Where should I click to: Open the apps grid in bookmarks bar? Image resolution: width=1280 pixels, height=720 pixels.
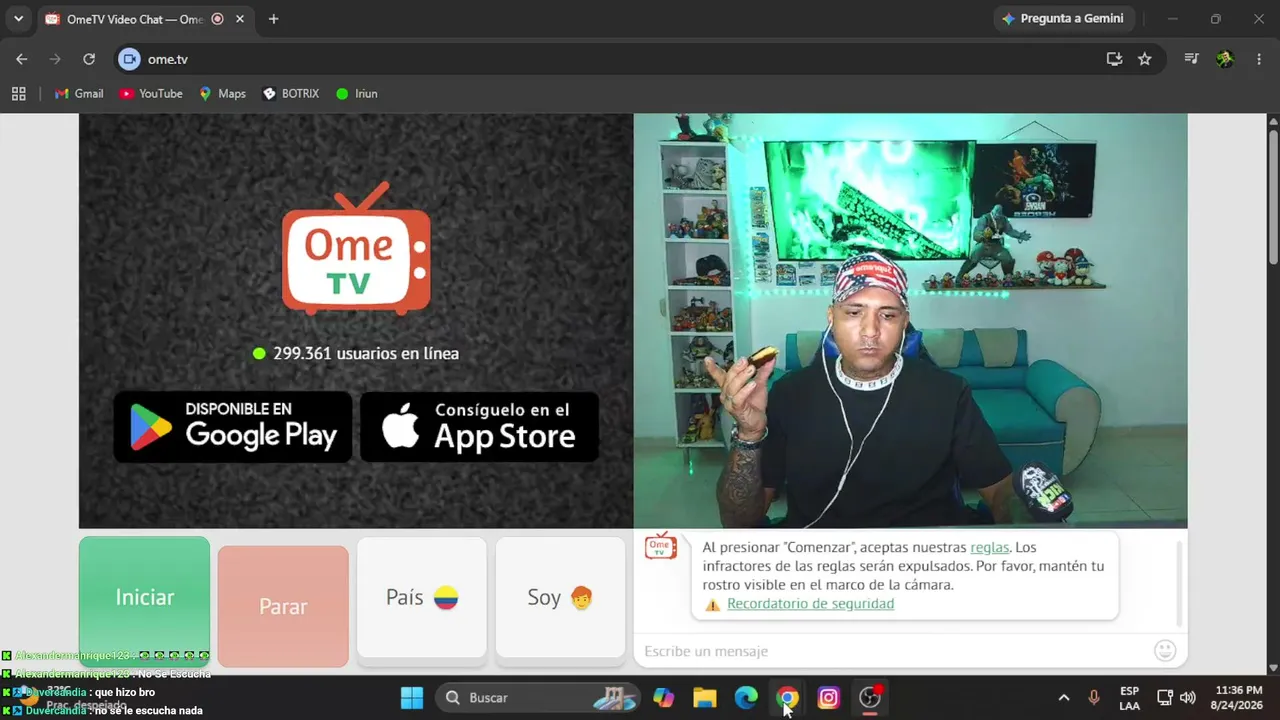point(18,94)
